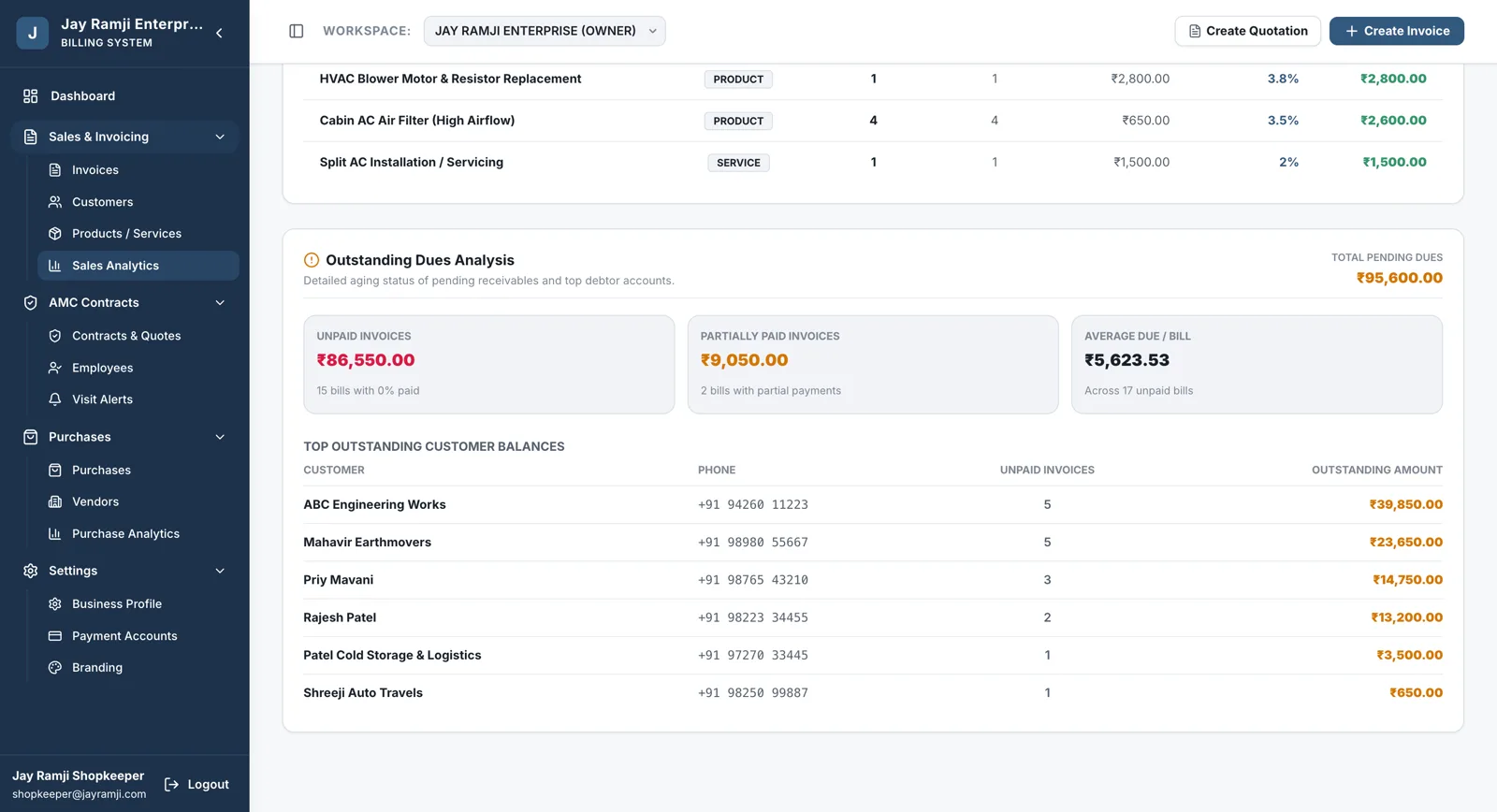The image size is (1497, 812).
Task: Open the Partially Paid Invoices card
Action: pyautogui.click(x=873, y=365)
